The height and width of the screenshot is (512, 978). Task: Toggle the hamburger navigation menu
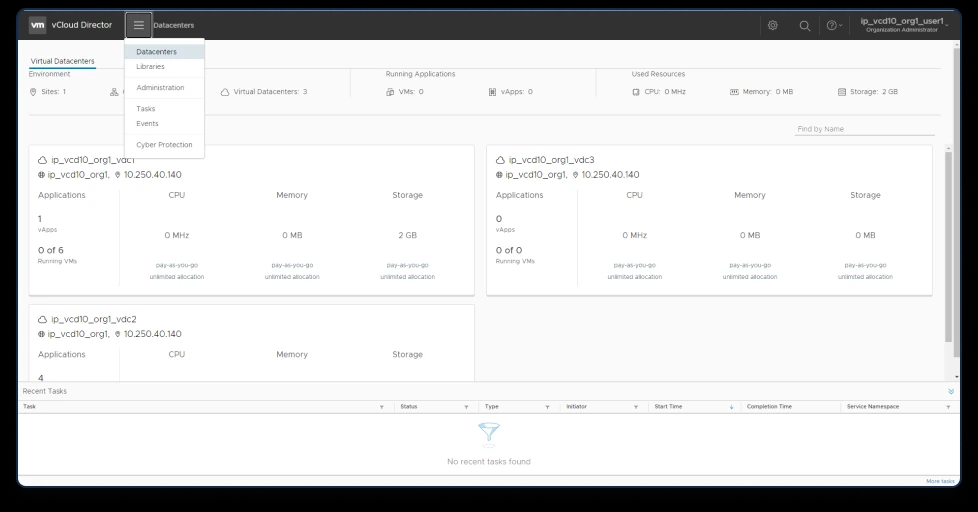138,25
